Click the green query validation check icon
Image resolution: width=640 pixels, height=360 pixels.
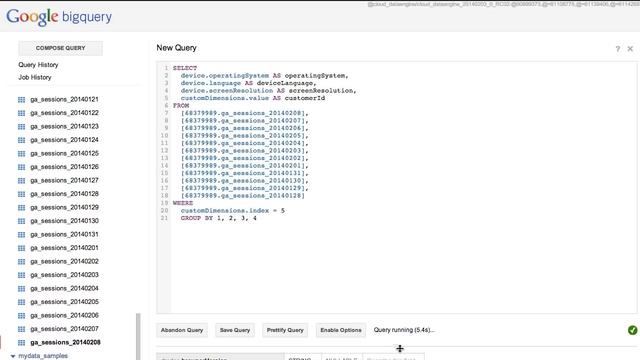(x=632, y=330)
